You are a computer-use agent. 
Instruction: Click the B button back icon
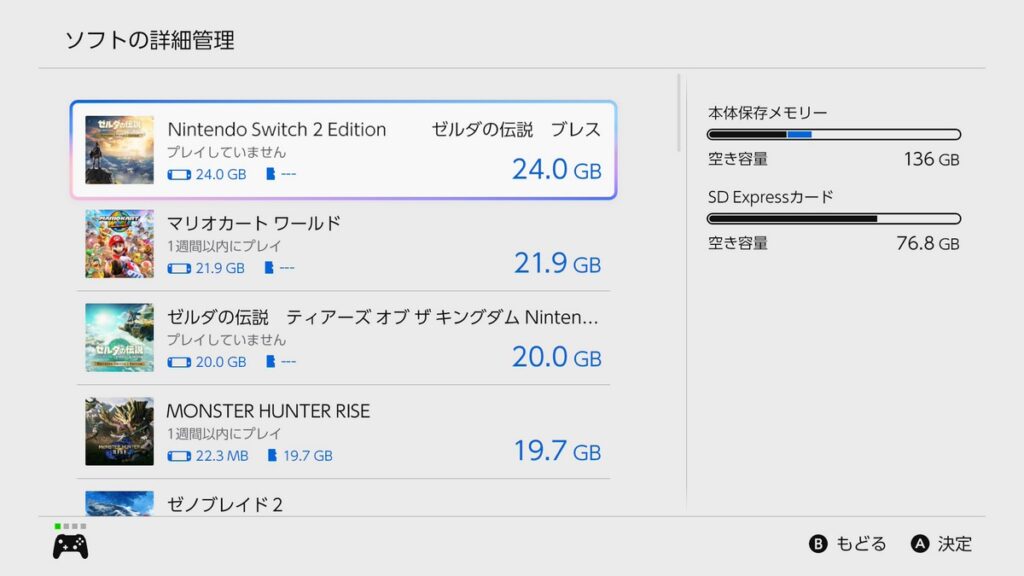click(x=818, y=544)
